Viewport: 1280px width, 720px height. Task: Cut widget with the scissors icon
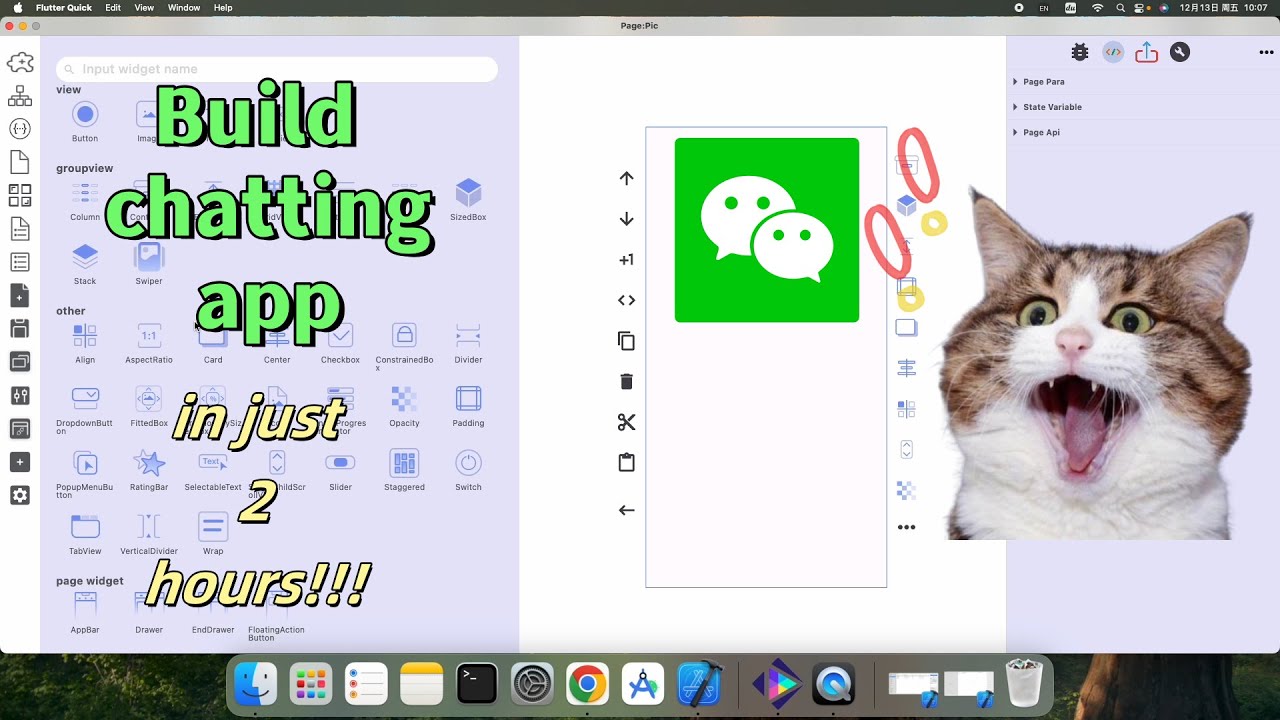[x=627, y=422]
